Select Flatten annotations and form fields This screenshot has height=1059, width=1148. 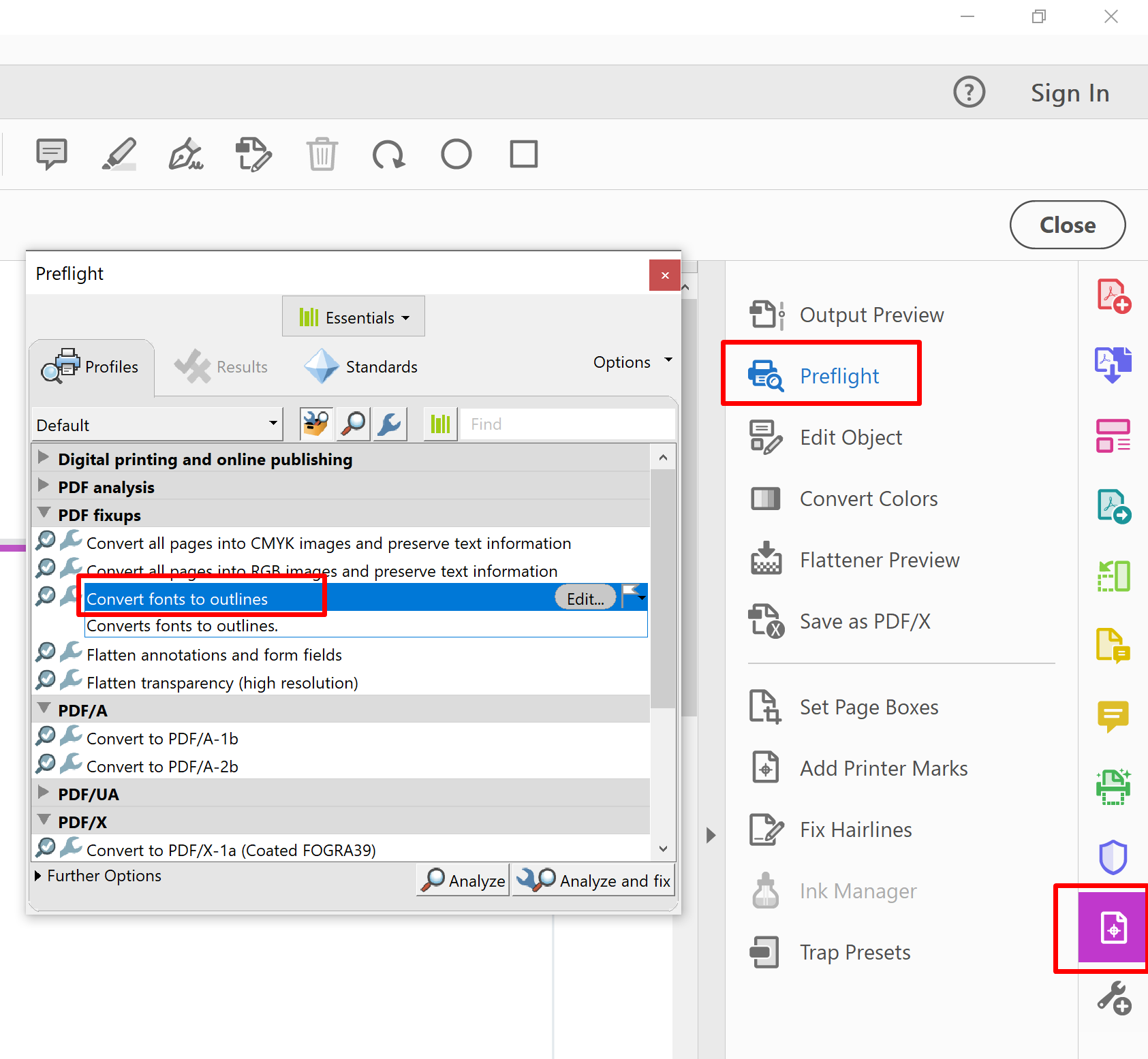click(x=214, y=654)
